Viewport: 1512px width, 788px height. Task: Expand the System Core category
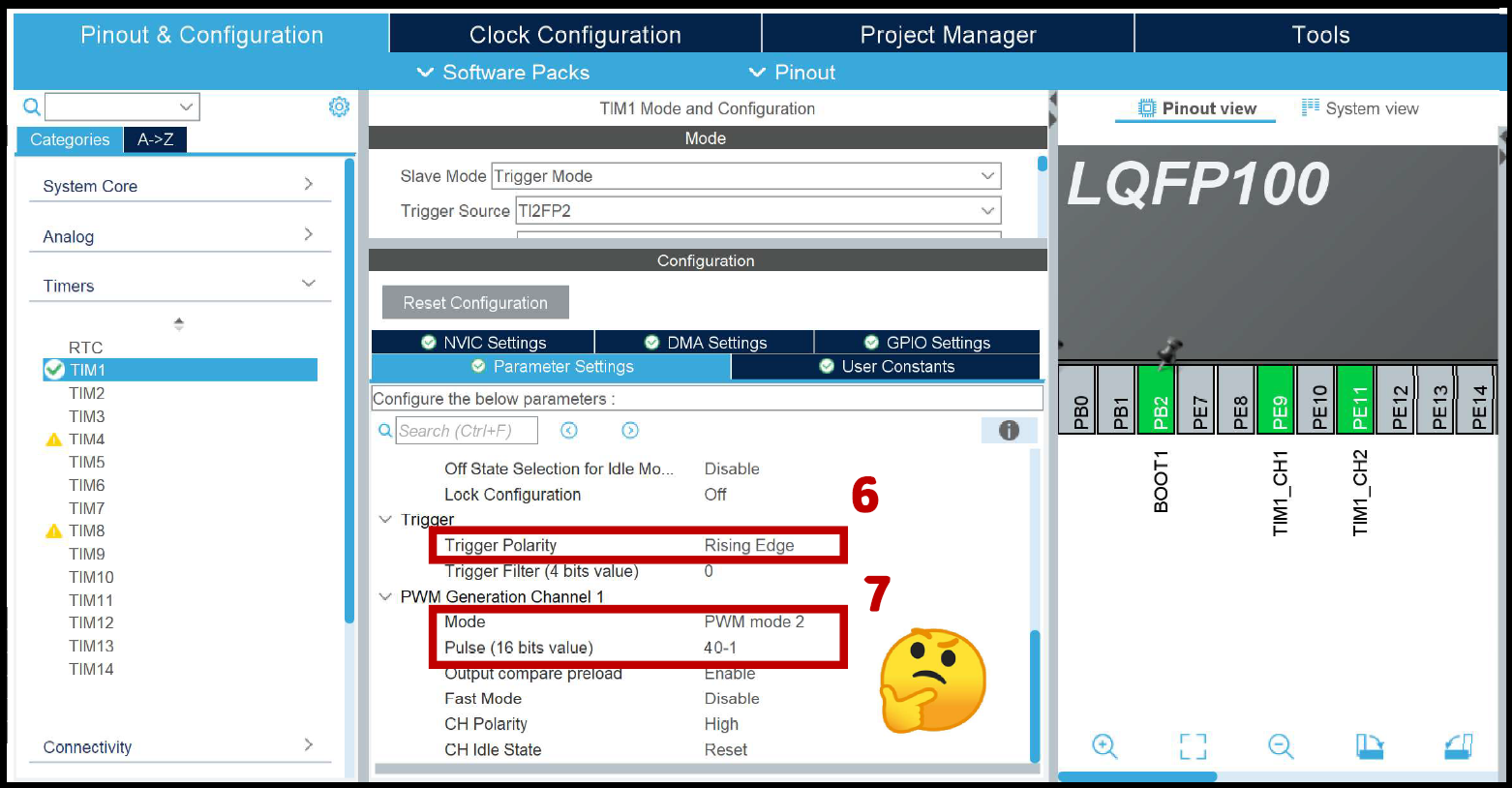(180, 186)
